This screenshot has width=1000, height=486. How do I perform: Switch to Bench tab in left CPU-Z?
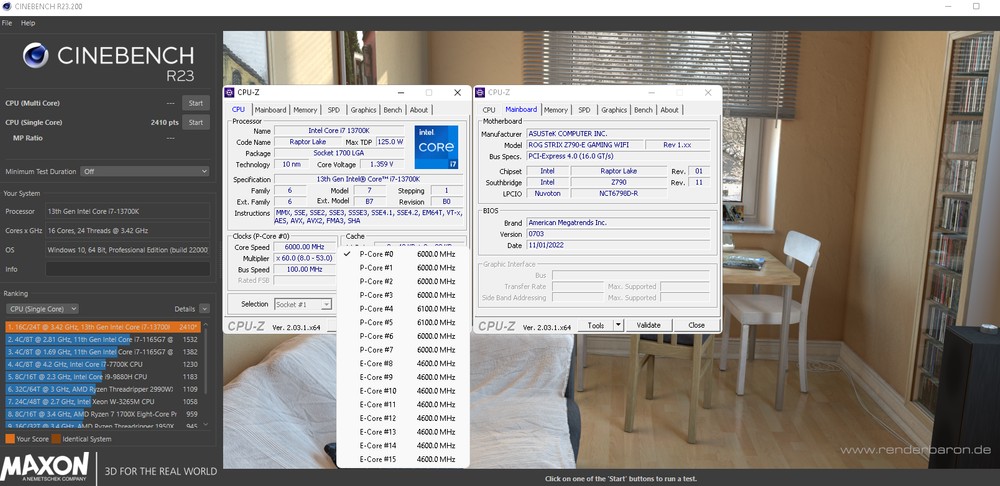click(x=393, y=110)
